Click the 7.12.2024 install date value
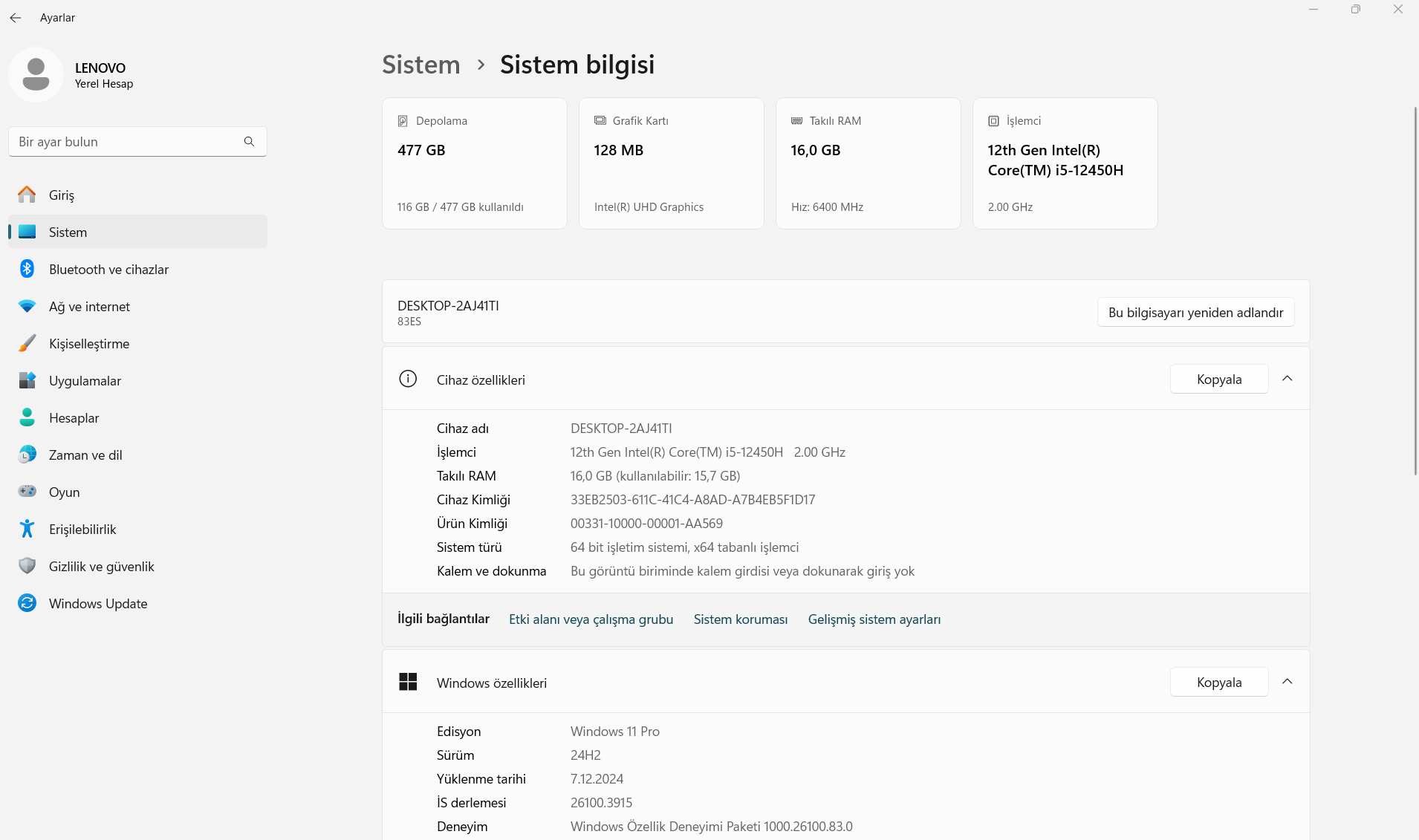1419x840 pixels. click(x=597, y=779)
